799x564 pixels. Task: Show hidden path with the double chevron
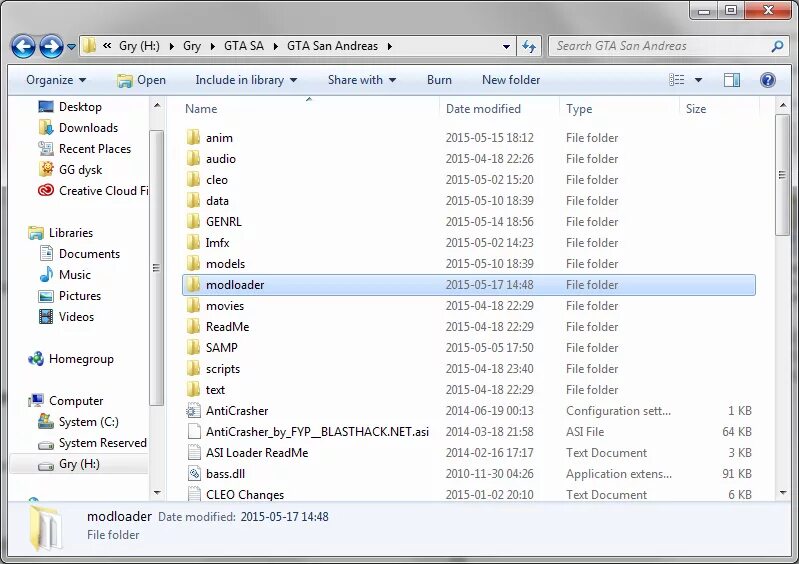pyautogui.click(x=107, y=46)
